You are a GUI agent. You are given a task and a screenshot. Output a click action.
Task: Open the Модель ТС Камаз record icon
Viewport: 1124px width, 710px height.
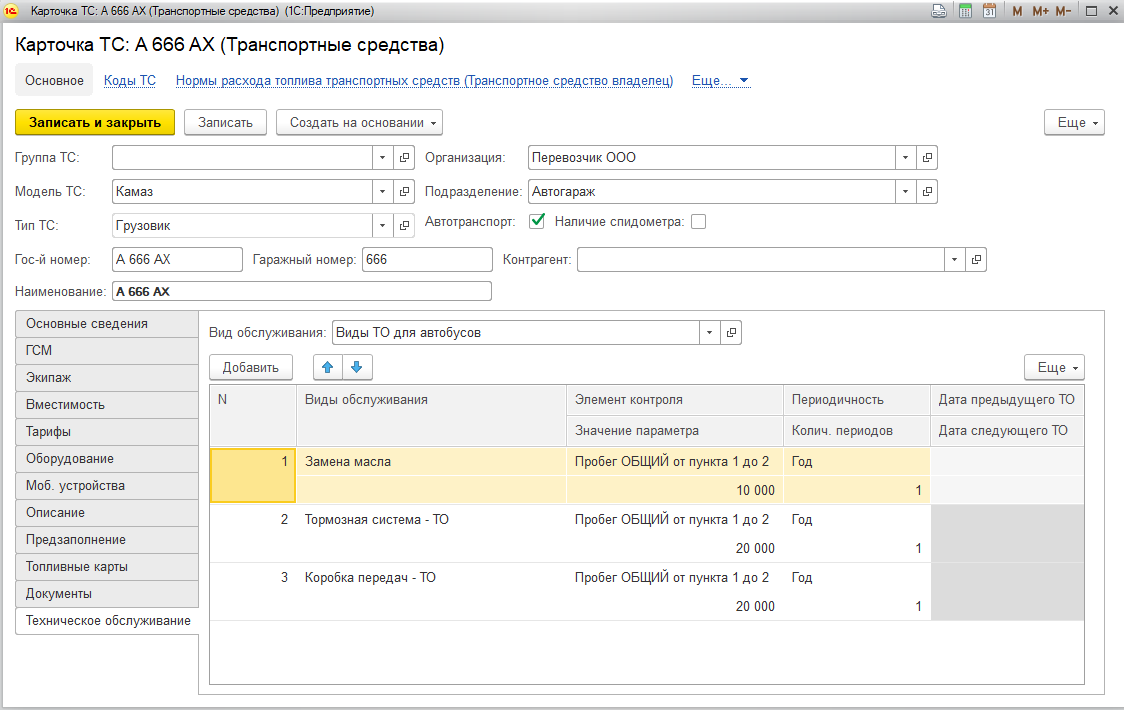click(x=405, y=191)
